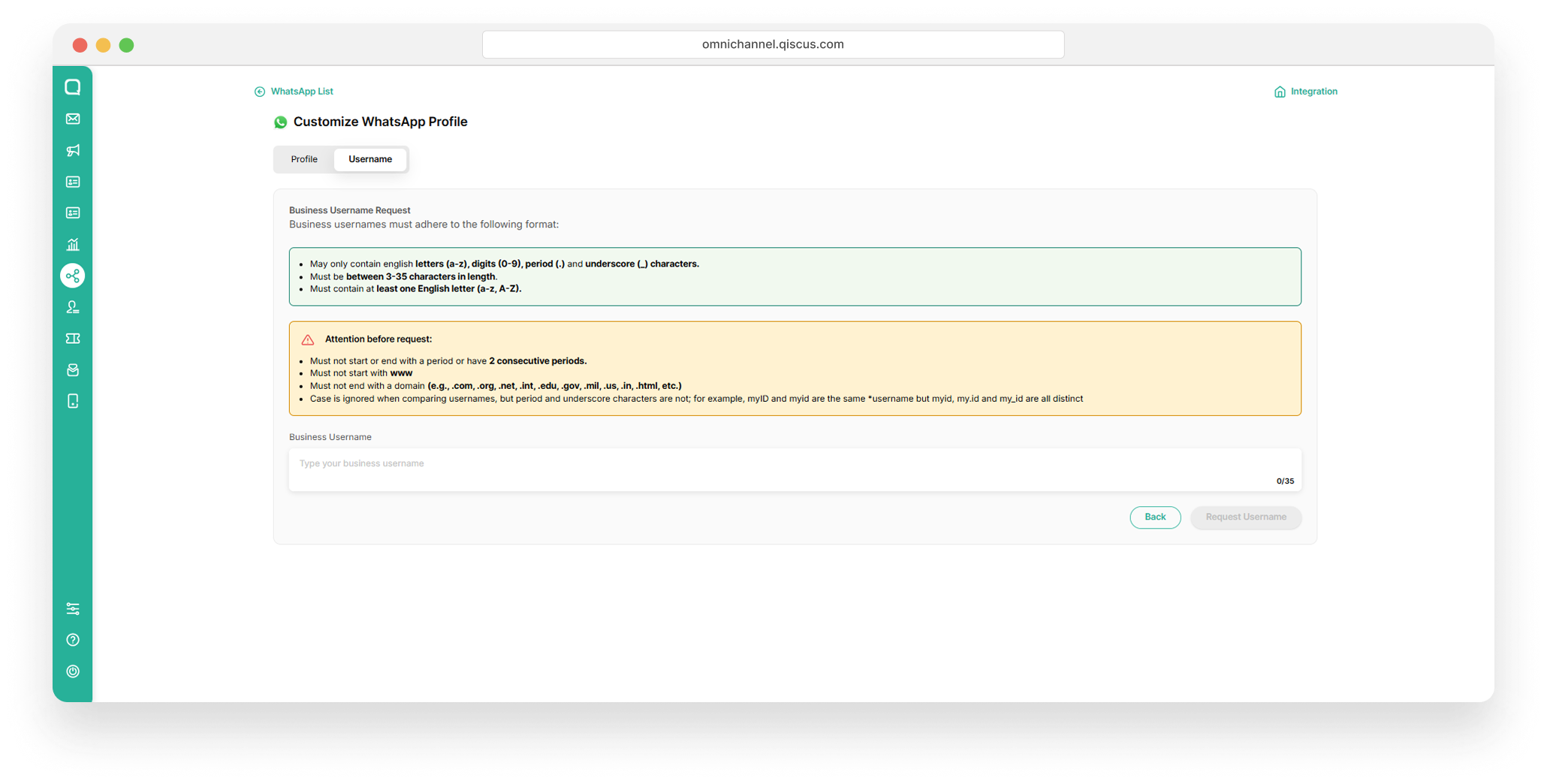
Task: Open the help question mark icon
Action: pyautogui.click(x=73, y=640)
